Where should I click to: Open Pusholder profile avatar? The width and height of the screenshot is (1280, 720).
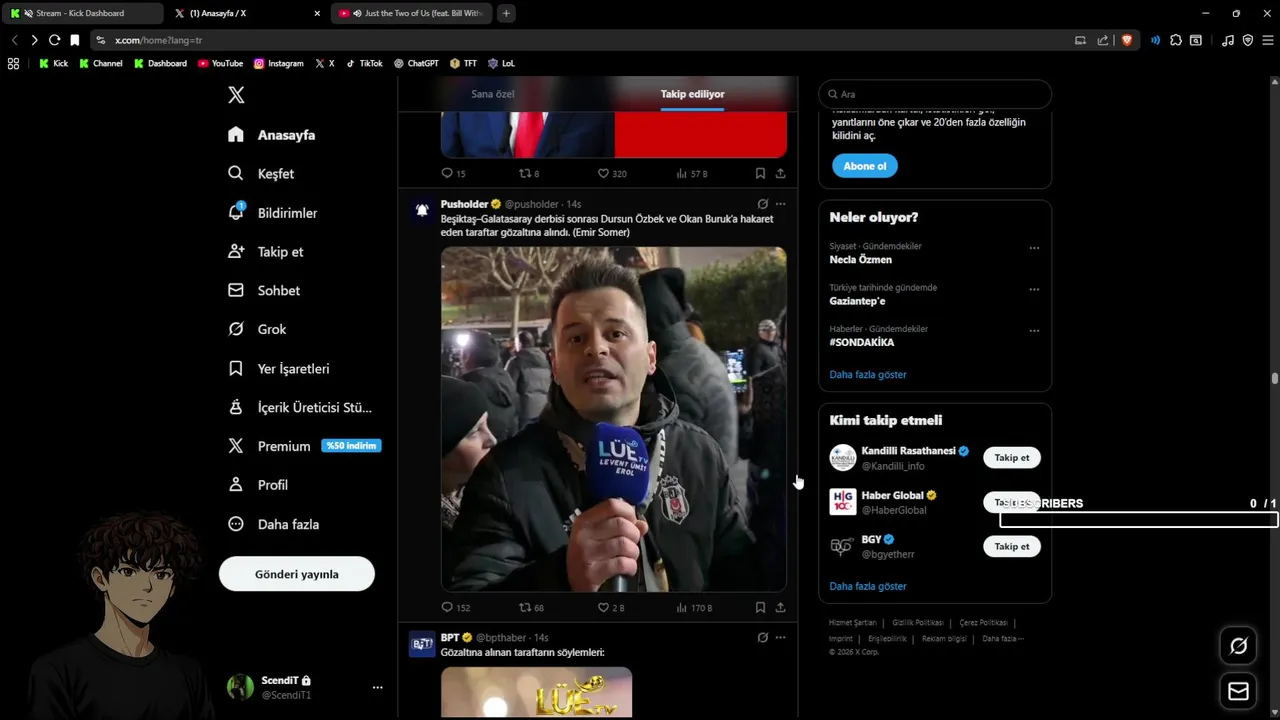coord(422,210)
